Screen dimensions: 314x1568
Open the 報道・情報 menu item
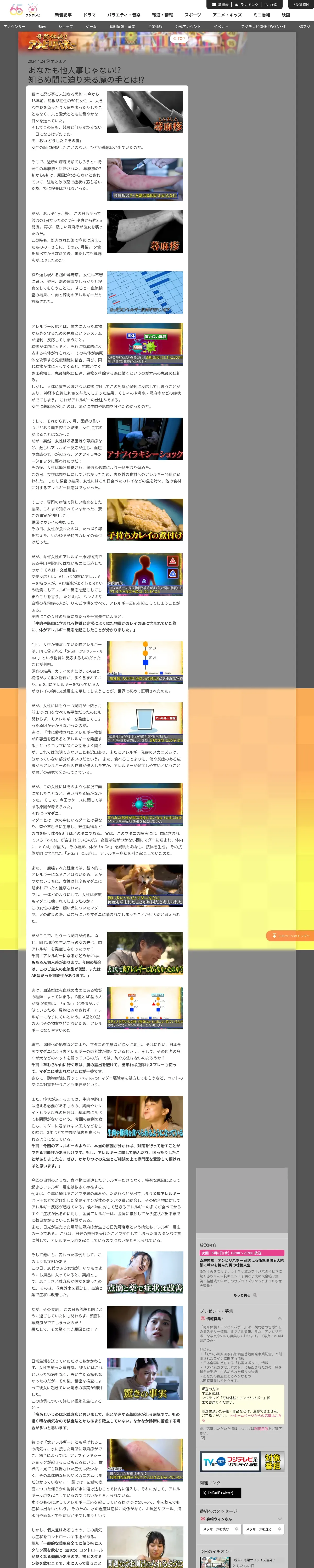click(162, 15)
